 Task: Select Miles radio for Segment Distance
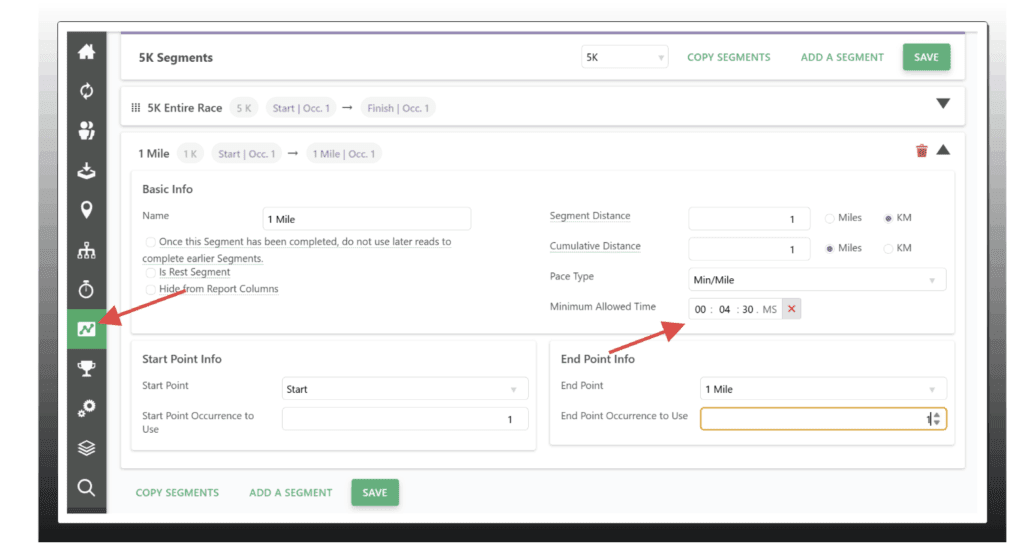(829, 218)
